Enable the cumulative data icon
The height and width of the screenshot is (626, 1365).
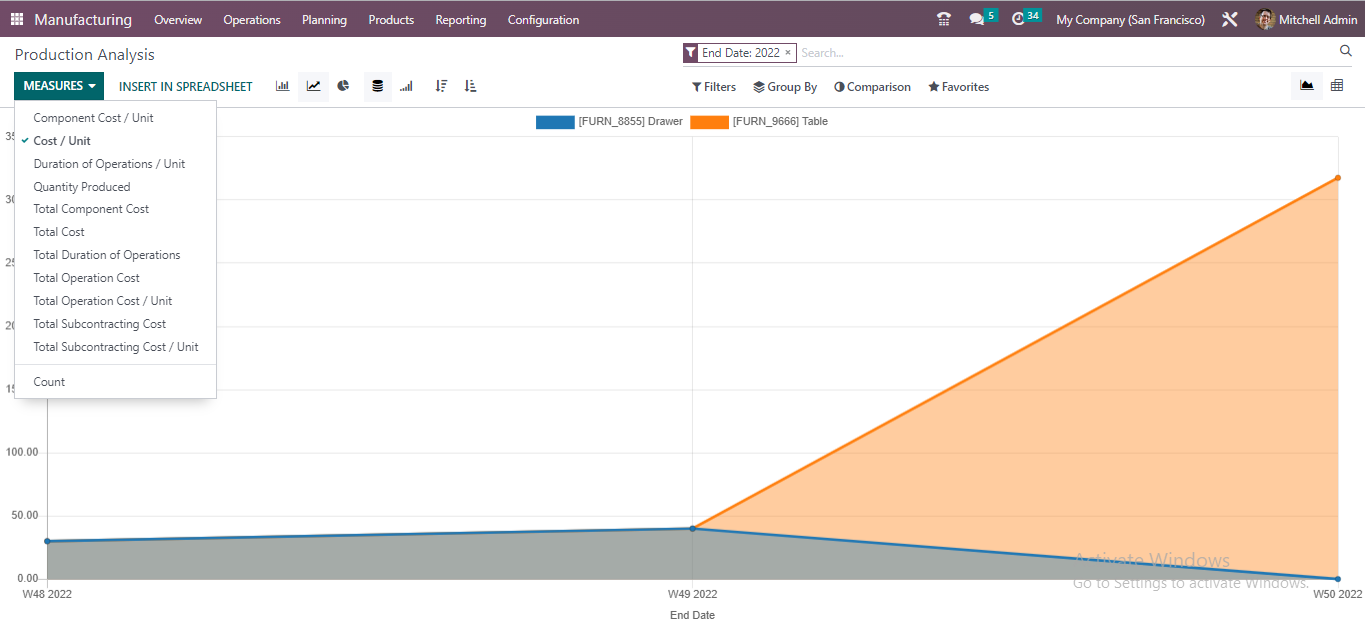[406, 86]
